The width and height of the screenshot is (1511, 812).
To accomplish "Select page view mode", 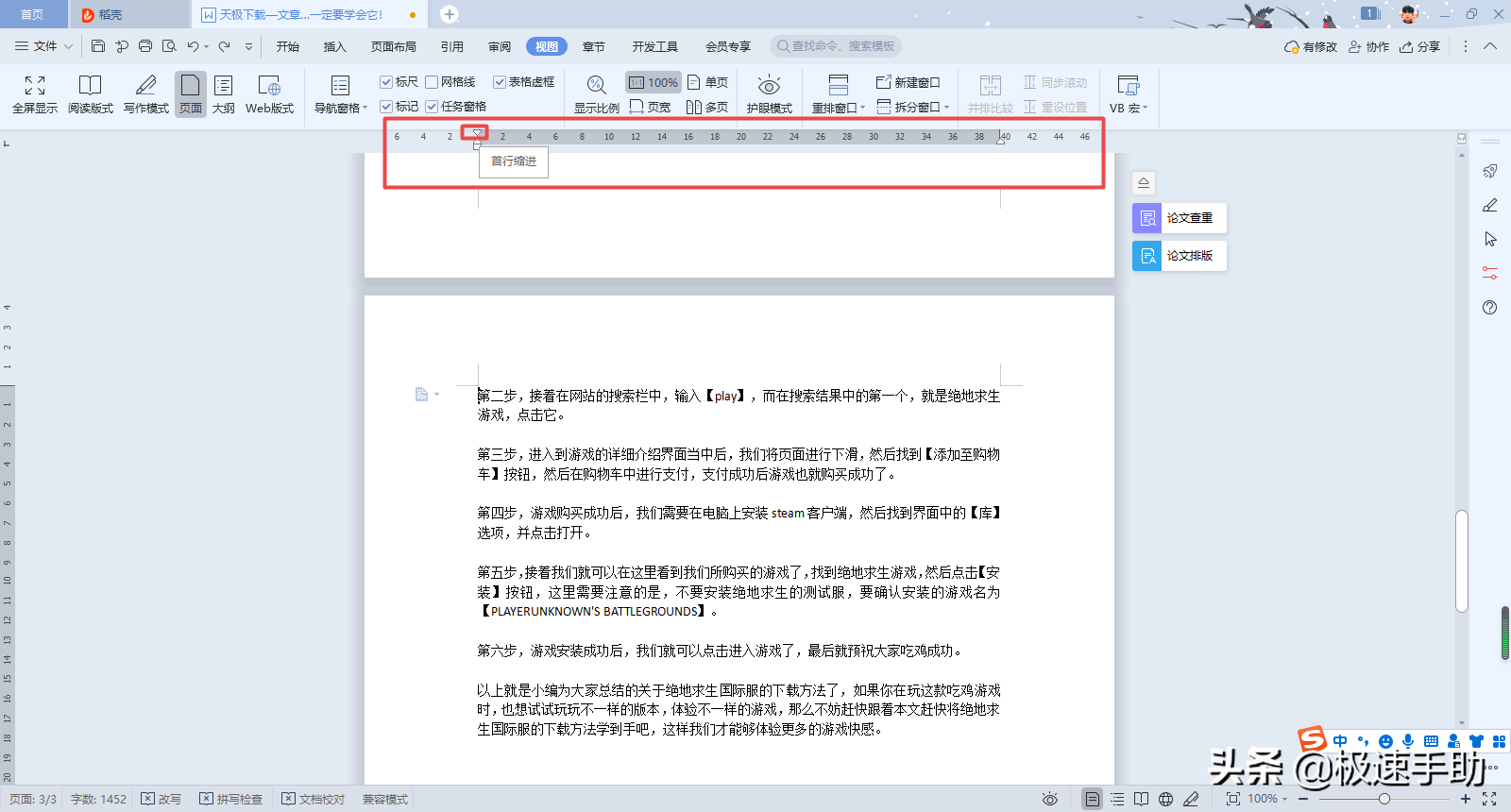I will tap(191, 95).
